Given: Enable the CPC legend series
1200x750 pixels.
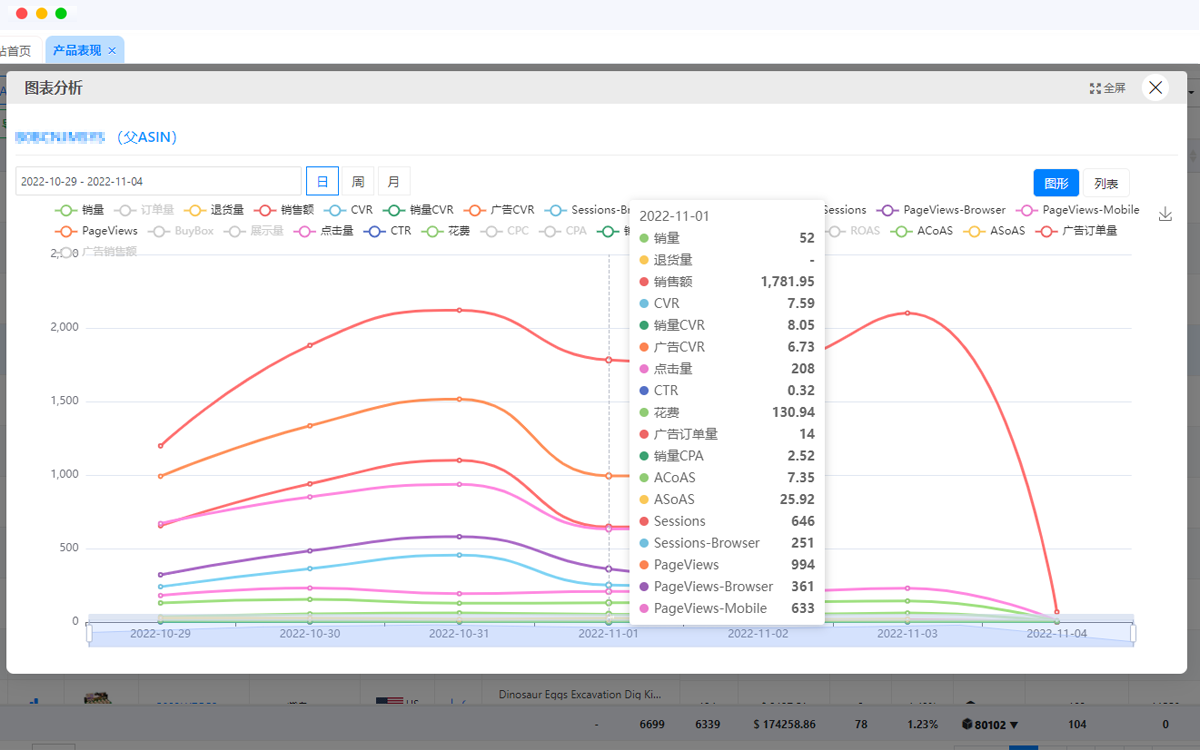Looking at the screenshot, I should 504,231.
